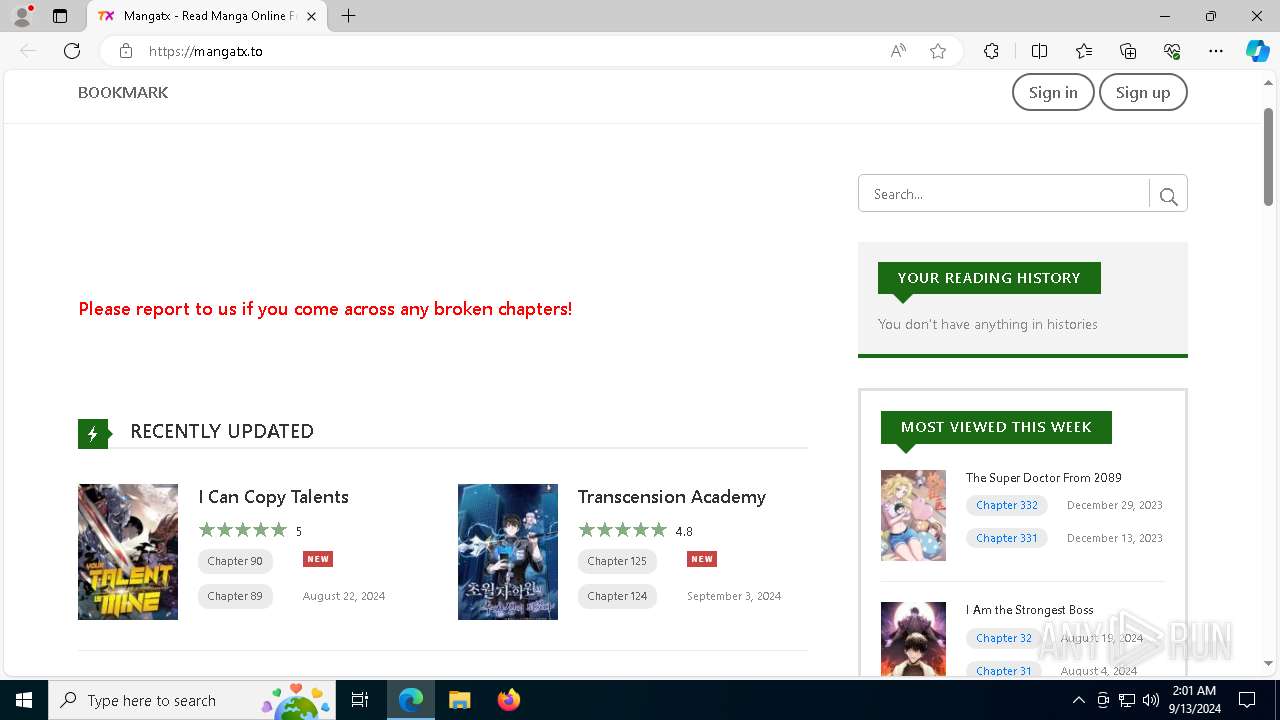Click the August 22, 2024 date text

coord(344,596)
